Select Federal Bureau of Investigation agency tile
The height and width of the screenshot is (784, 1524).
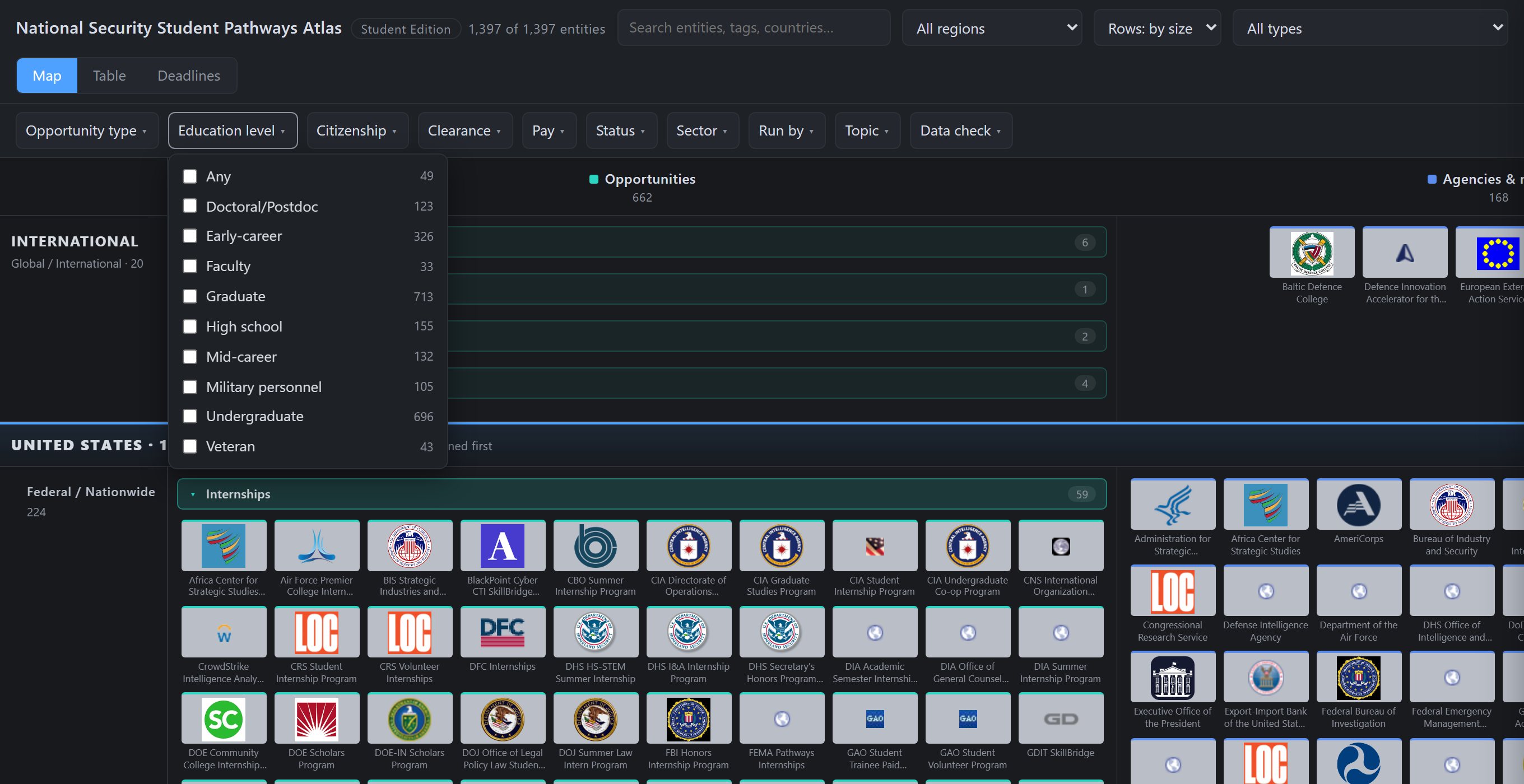pos(1358,690)
